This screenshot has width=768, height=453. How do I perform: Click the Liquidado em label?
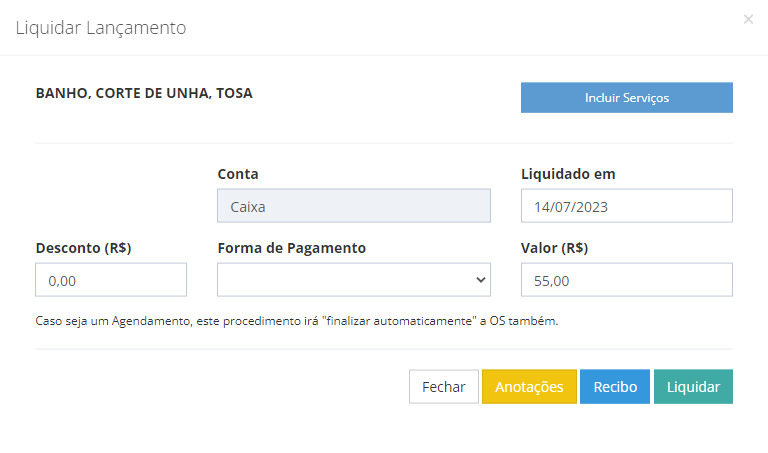click(x=568, y=174)
